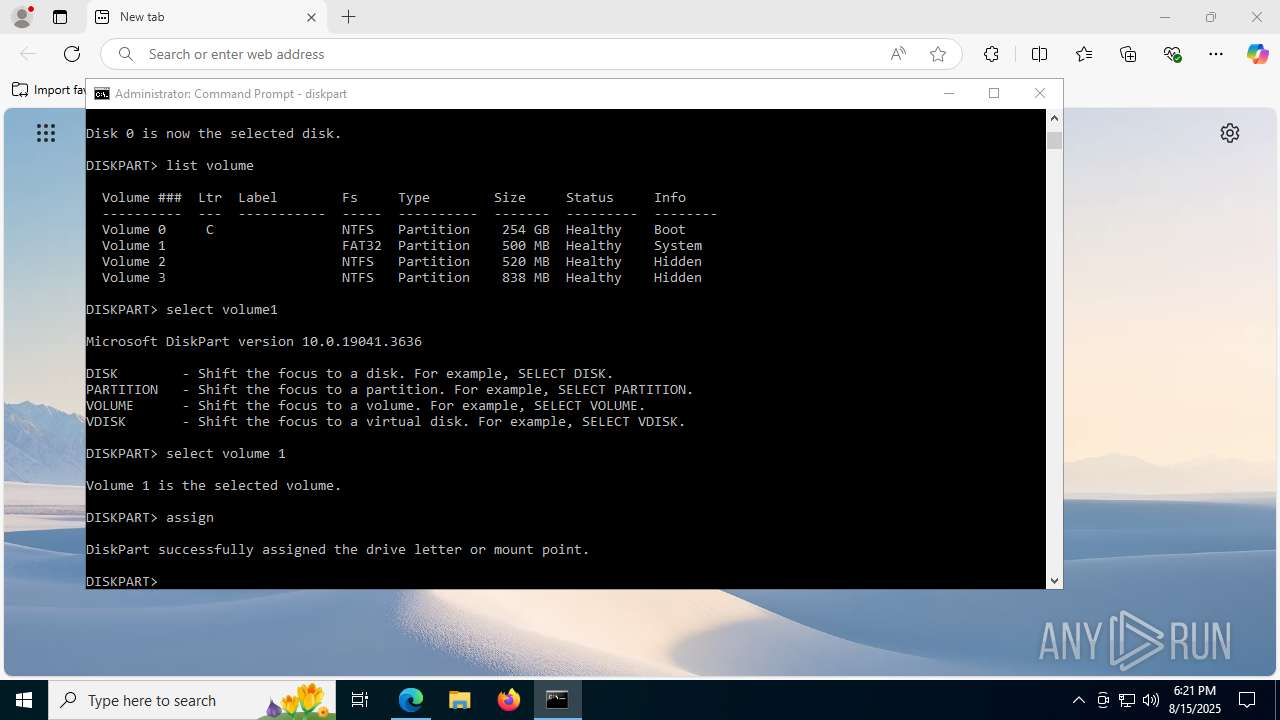Click Command Prompt scrollbar down arrow
Image resolution: width=1280 pixels, height=720 pixels.
[1054, 580]
